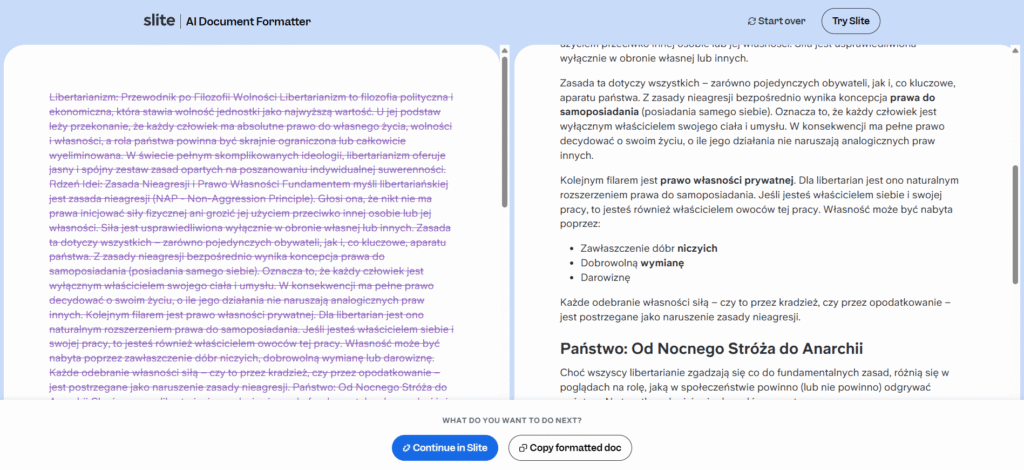Click strikethrough line starting Rdzeń Idei: Zasada Nieagresji
Screen dimensions: 1024x470
[249, 183]
